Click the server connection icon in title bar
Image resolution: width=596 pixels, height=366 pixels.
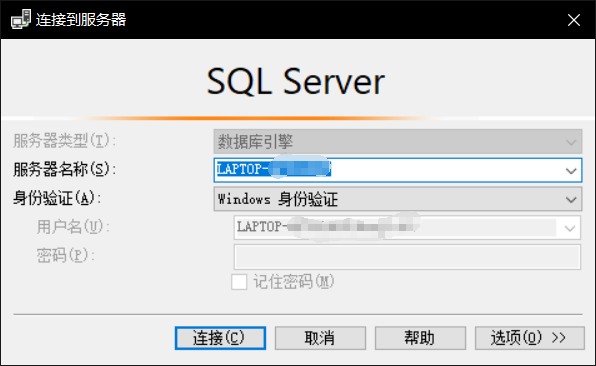click(x=21, y=19)
